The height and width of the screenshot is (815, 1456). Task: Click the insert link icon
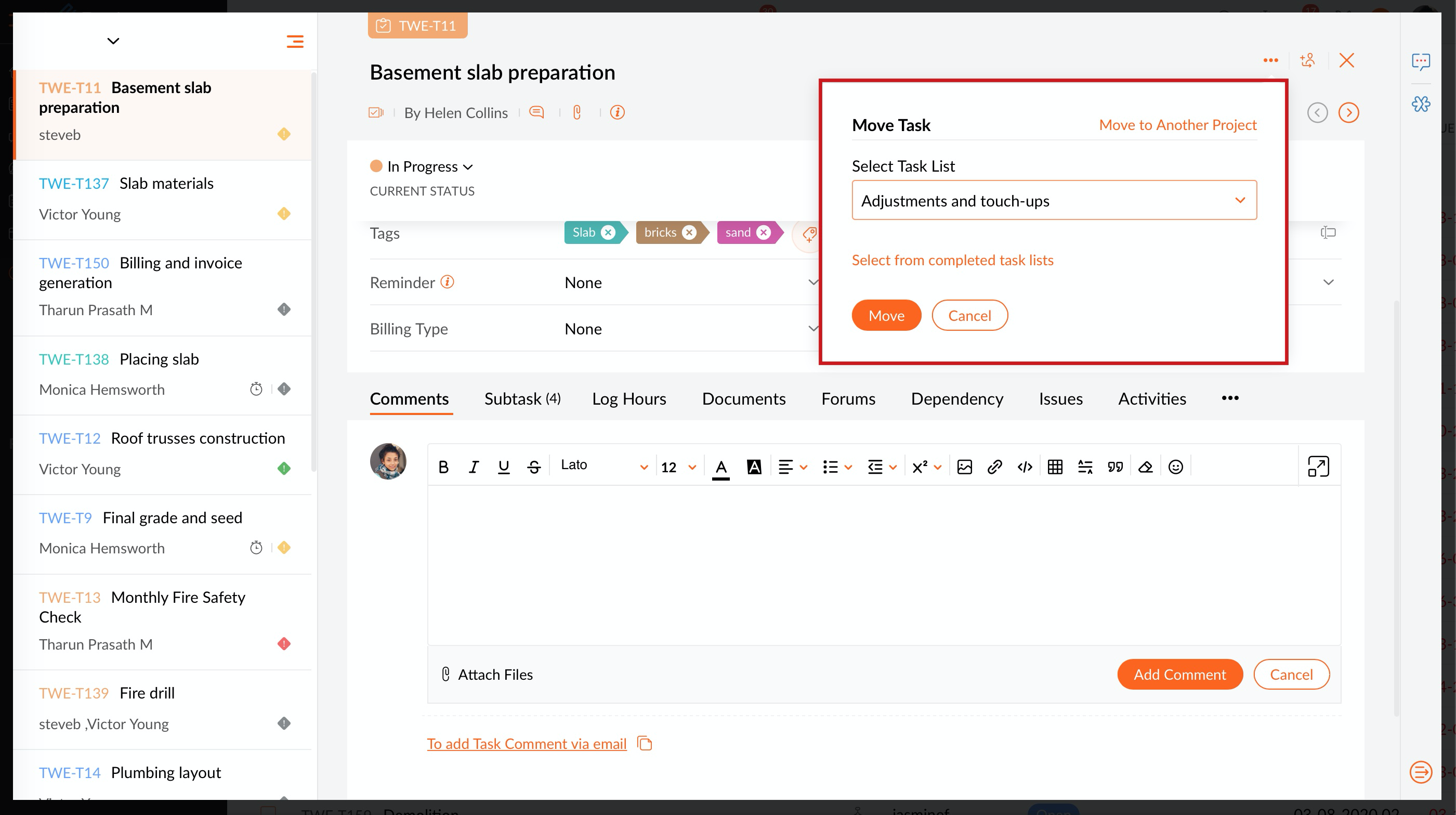click(994, 467)
